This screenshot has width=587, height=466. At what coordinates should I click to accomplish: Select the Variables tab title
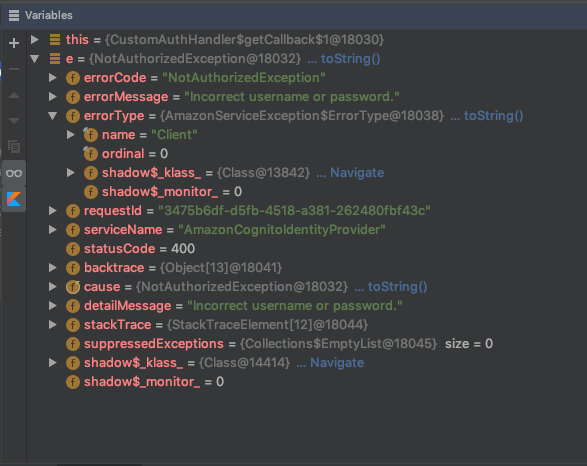click(49, 15)
